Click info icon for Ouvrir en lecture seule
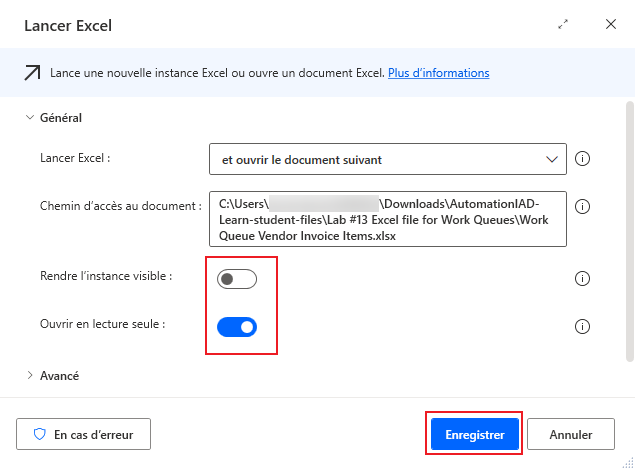The image size is (635, 470). tap(582, 326)
